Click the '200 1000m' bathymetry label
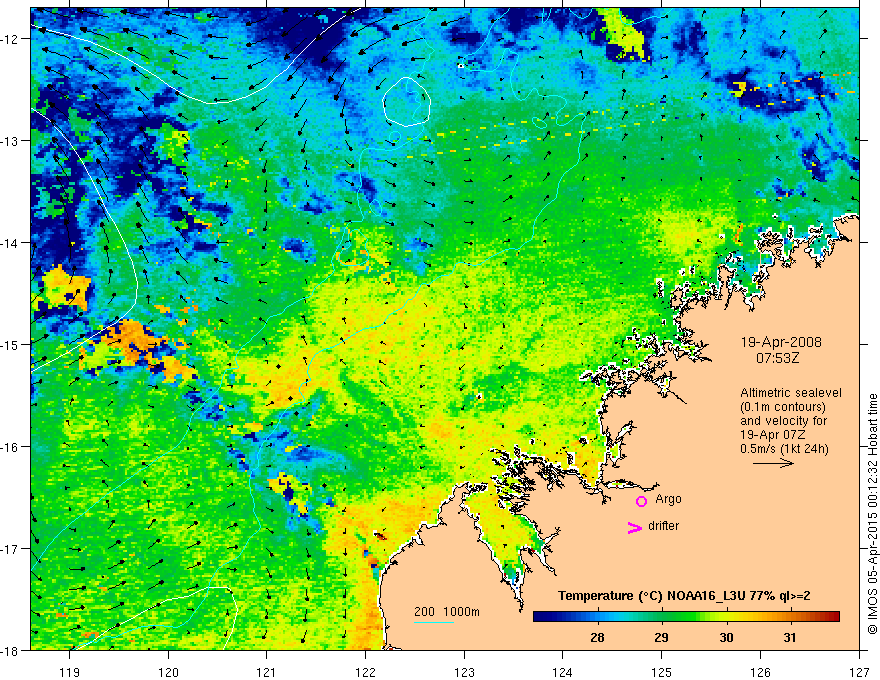The image size is (880, 680). (x=447, y=612)
